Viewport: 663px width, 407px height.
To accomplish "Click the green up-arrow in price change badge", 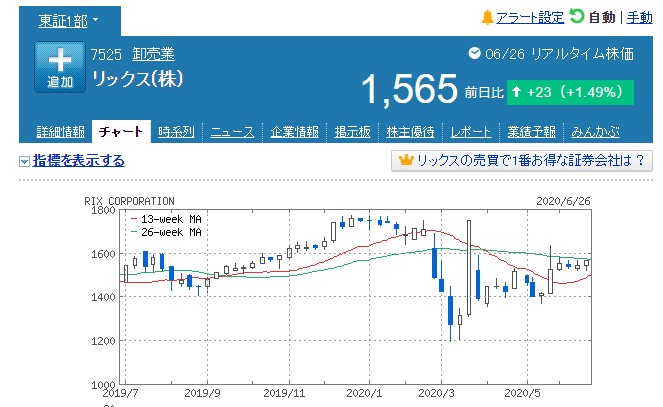I will click(516, 92).
